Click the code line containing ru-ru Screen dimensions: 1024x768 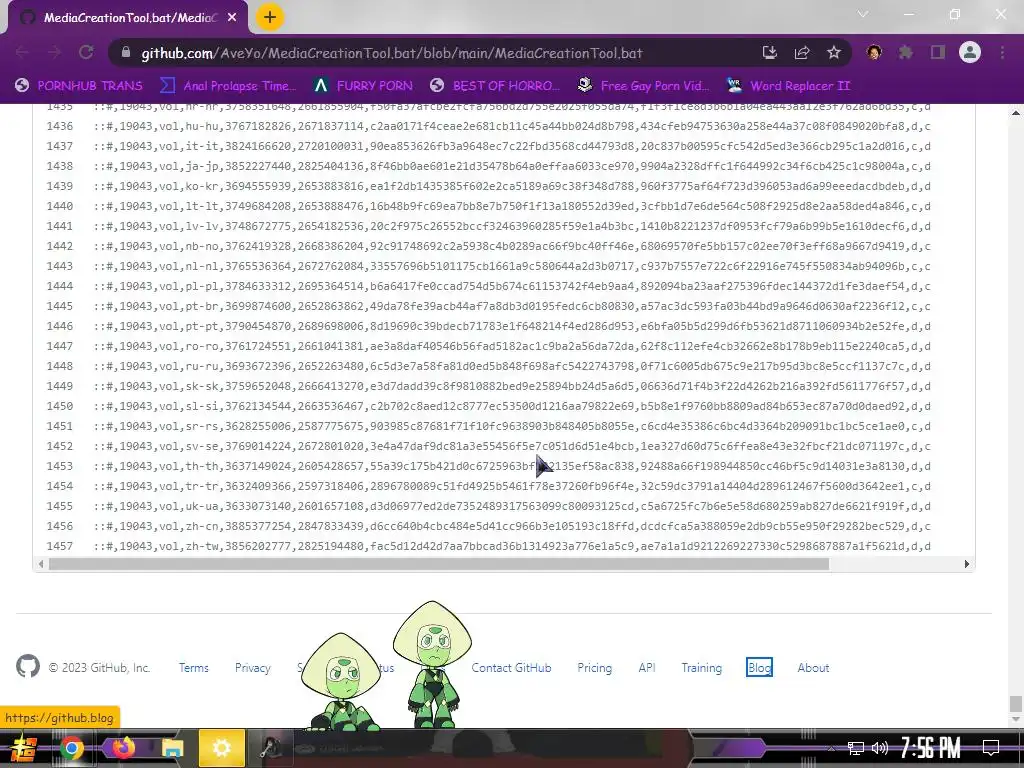point(512,366)
